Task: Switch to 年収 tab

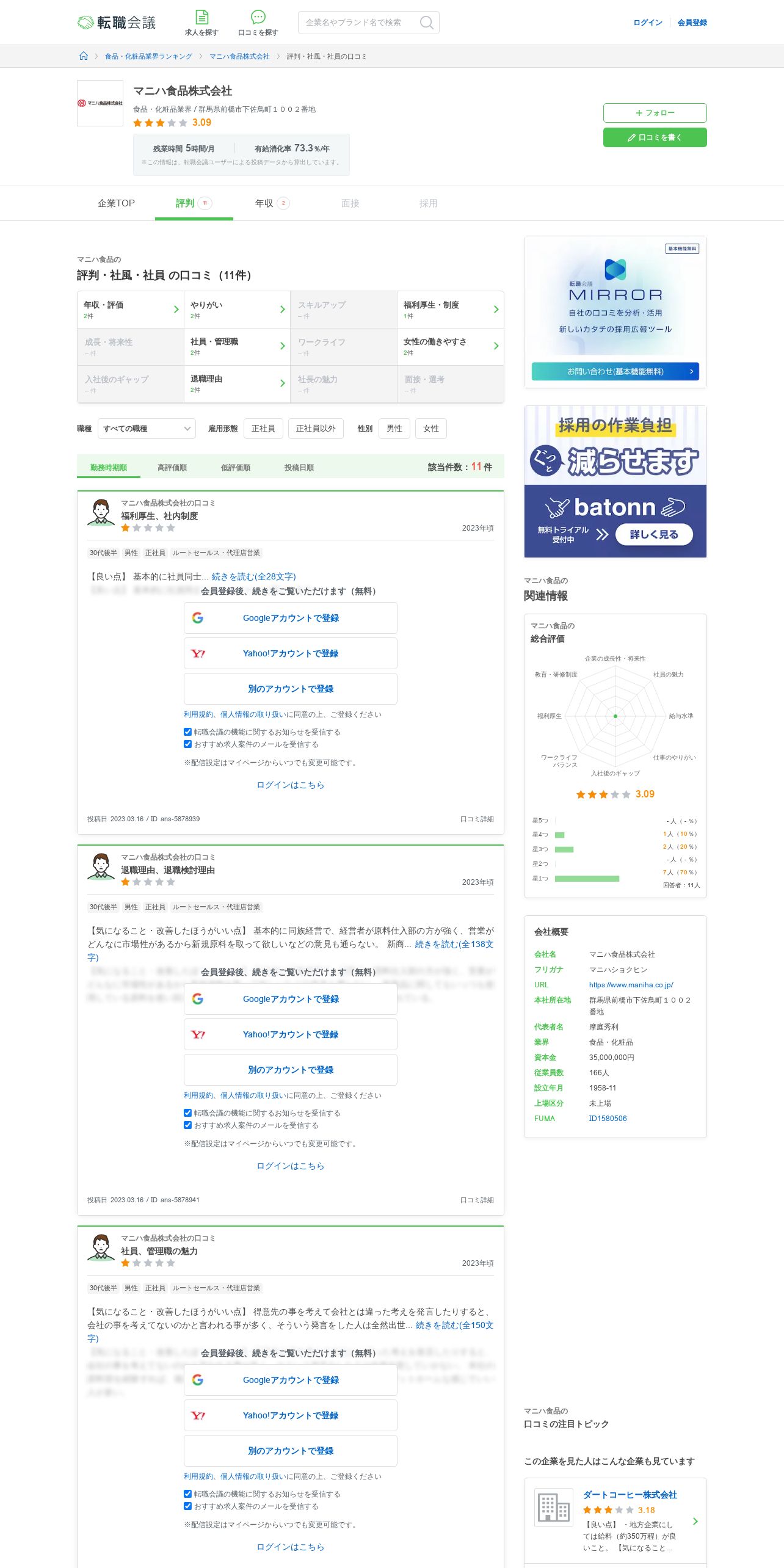Action: click(272, 203)
